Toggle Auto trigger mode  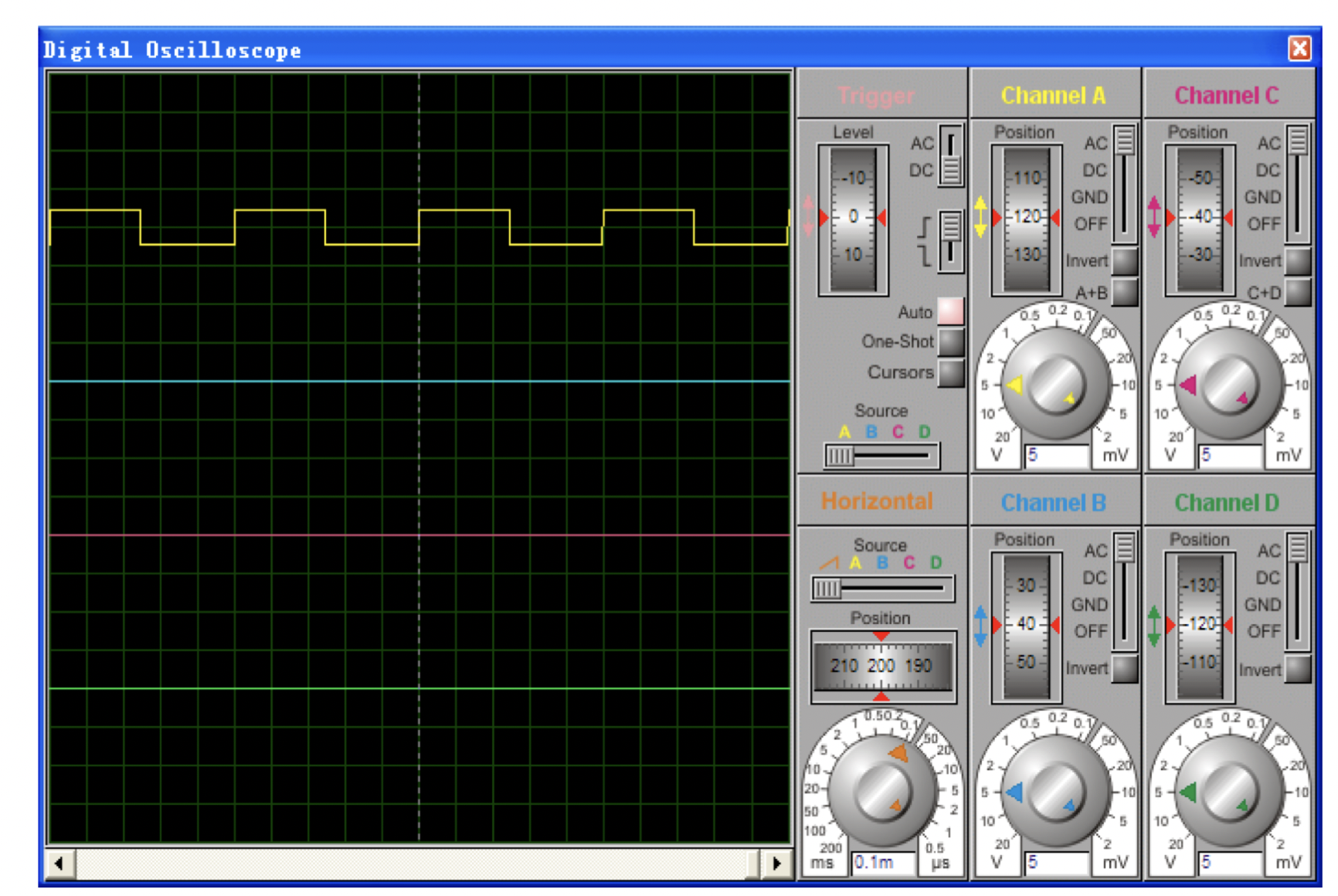pyautogui.click(x=951, y=311)
